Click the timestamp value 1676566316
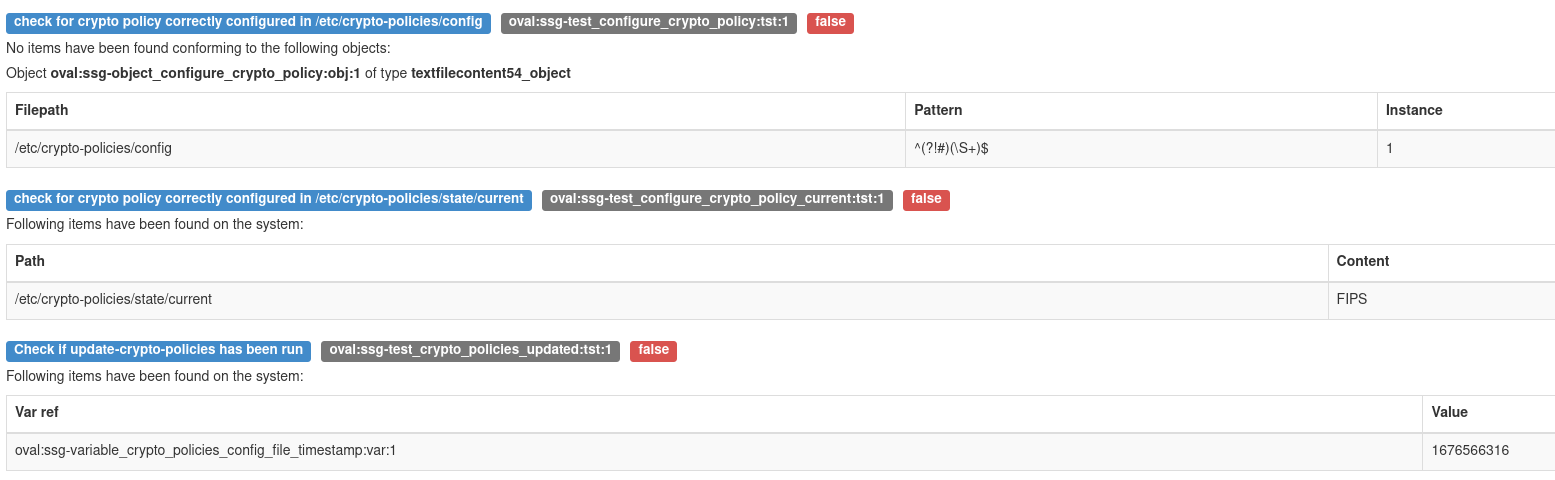The width and height of the screenshot is (1555, 480). tap(1470, 450)
